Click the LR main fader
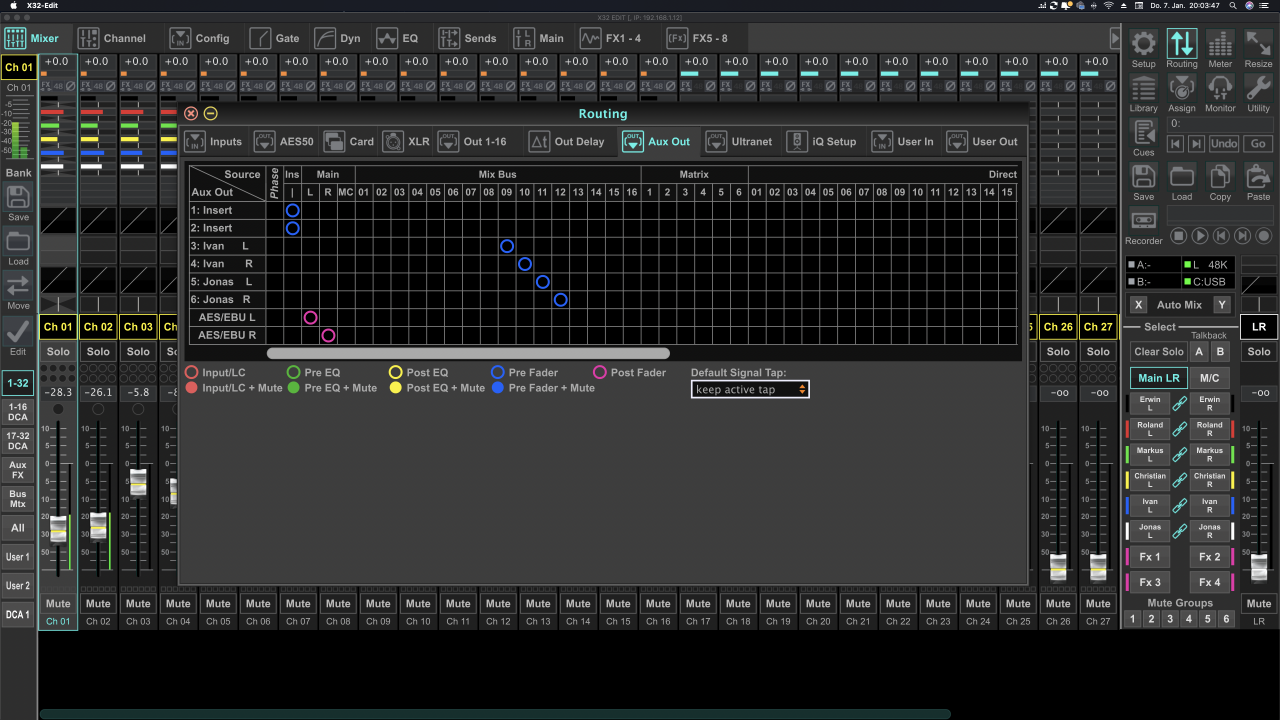The height and width of the screenshot is (720, 1280). click(x=1259, y=567)
